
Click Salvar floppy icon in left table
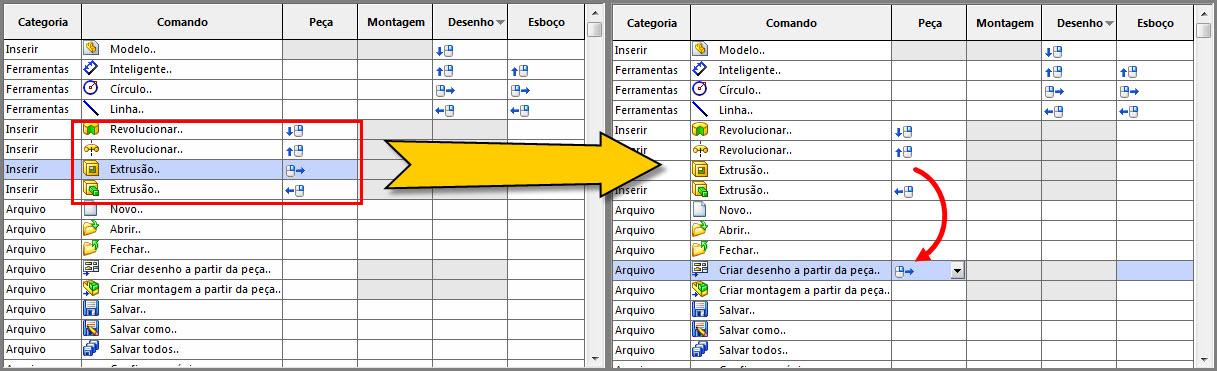90,309
